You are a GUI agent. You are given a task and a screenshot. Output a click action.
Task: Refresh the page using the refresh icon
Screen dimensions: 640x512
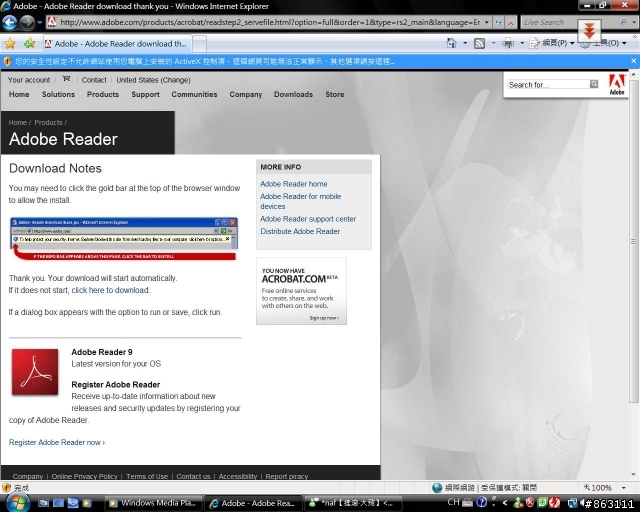point(498,22)
